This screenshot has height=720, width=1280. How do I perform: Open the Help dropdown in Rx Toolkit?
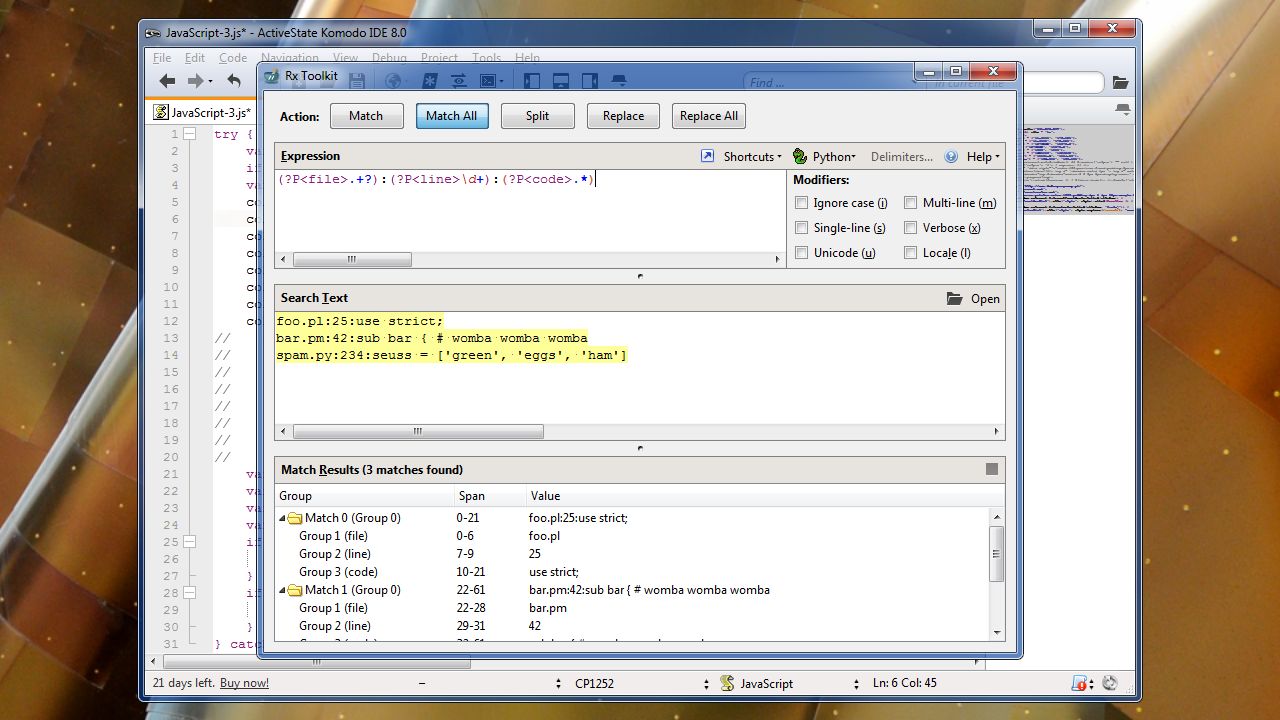[x=982, y=156]
